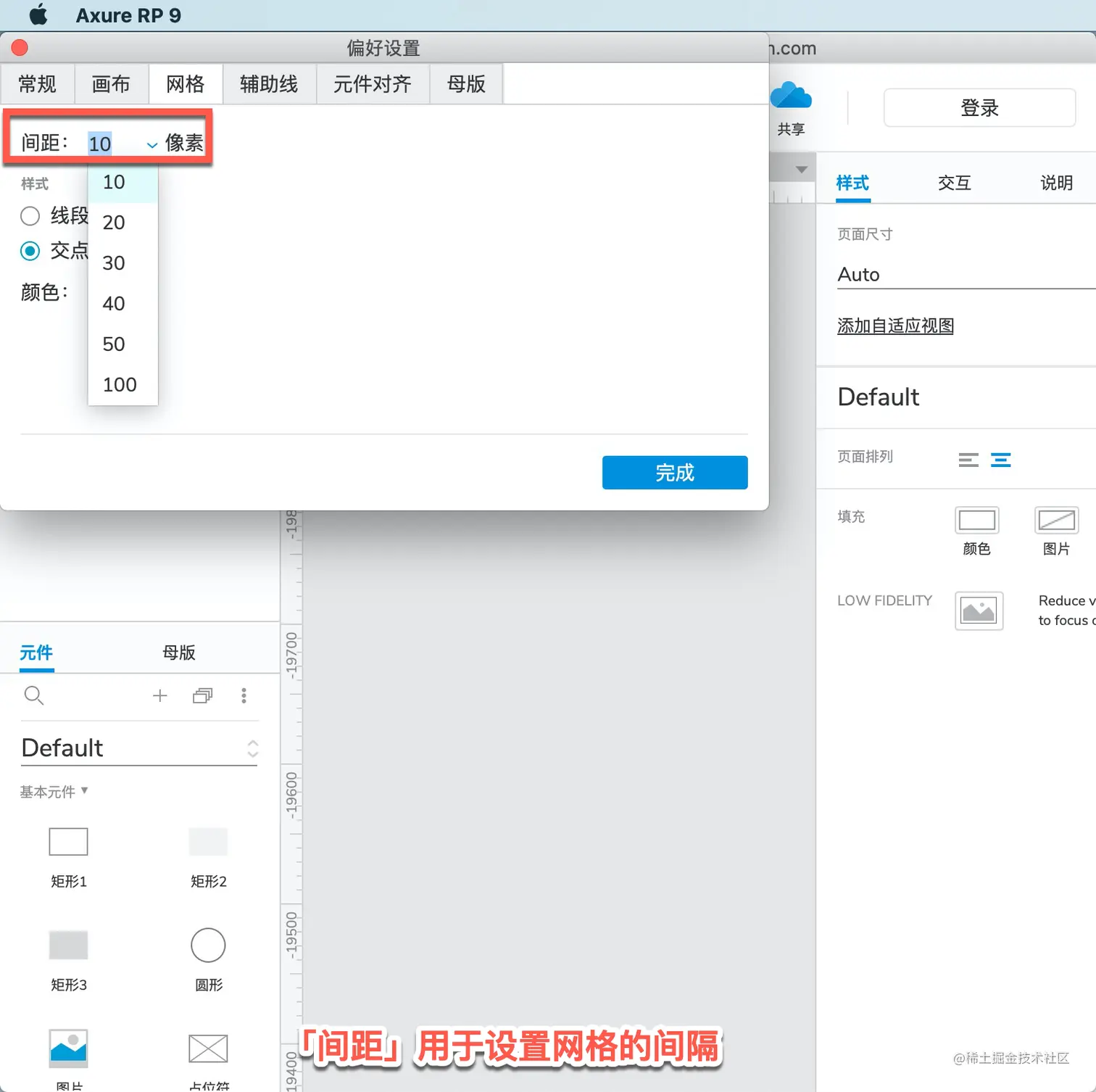The image size is (1096, 1092).
Task: Select center page alignment icon
Action: pos(1001,460)
